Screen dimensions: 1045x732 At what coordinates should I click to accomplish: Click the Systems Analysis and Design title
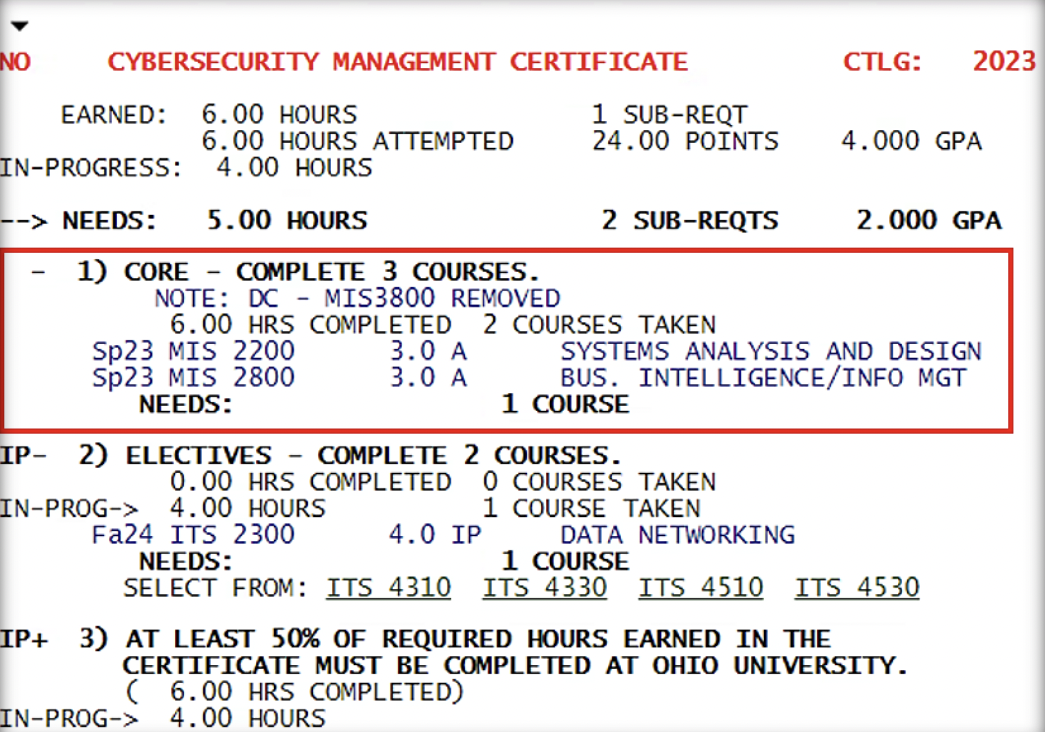pos(770,352)
